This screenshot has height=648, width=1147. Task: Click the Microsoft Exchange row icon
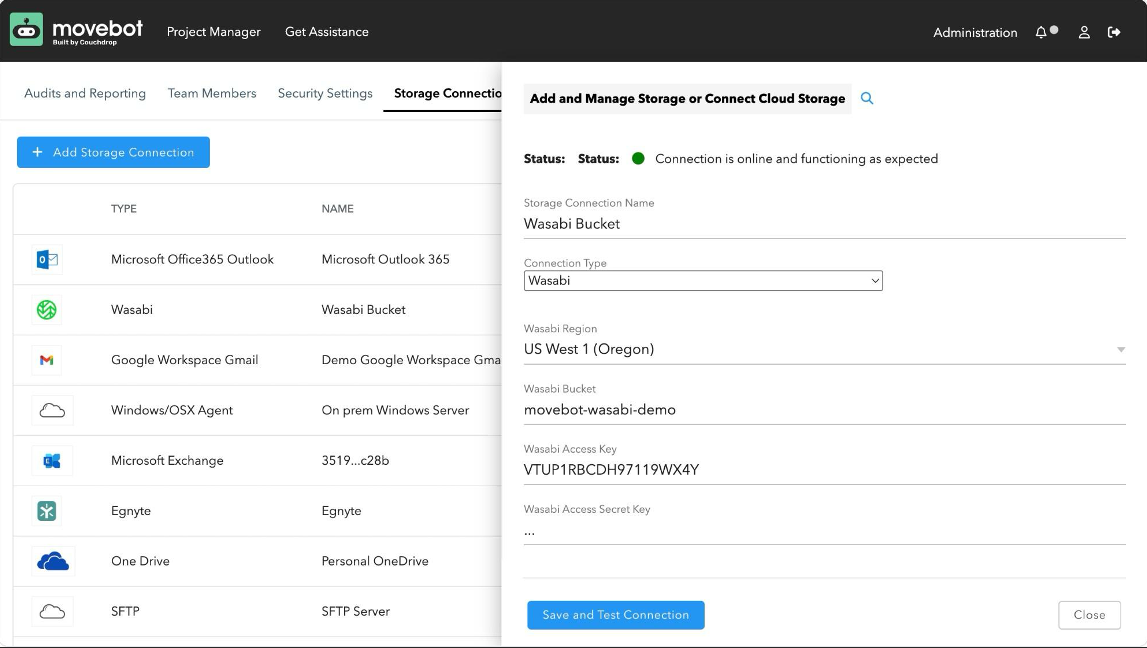pyautogui.click(x=52, y=461)
